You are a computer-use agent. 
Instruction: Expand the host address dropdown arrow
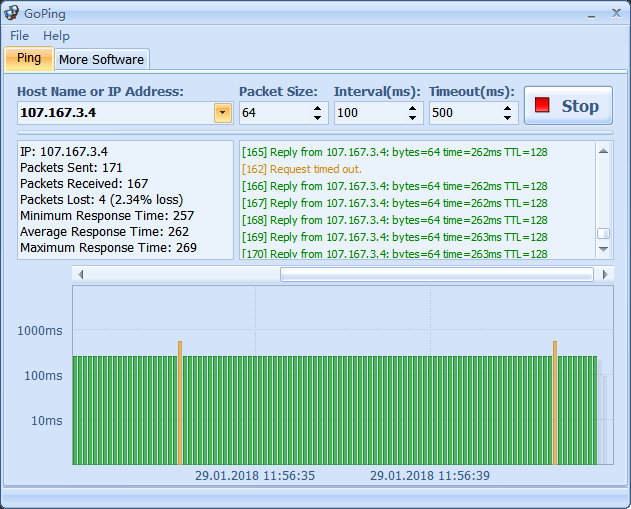point(223,113)
